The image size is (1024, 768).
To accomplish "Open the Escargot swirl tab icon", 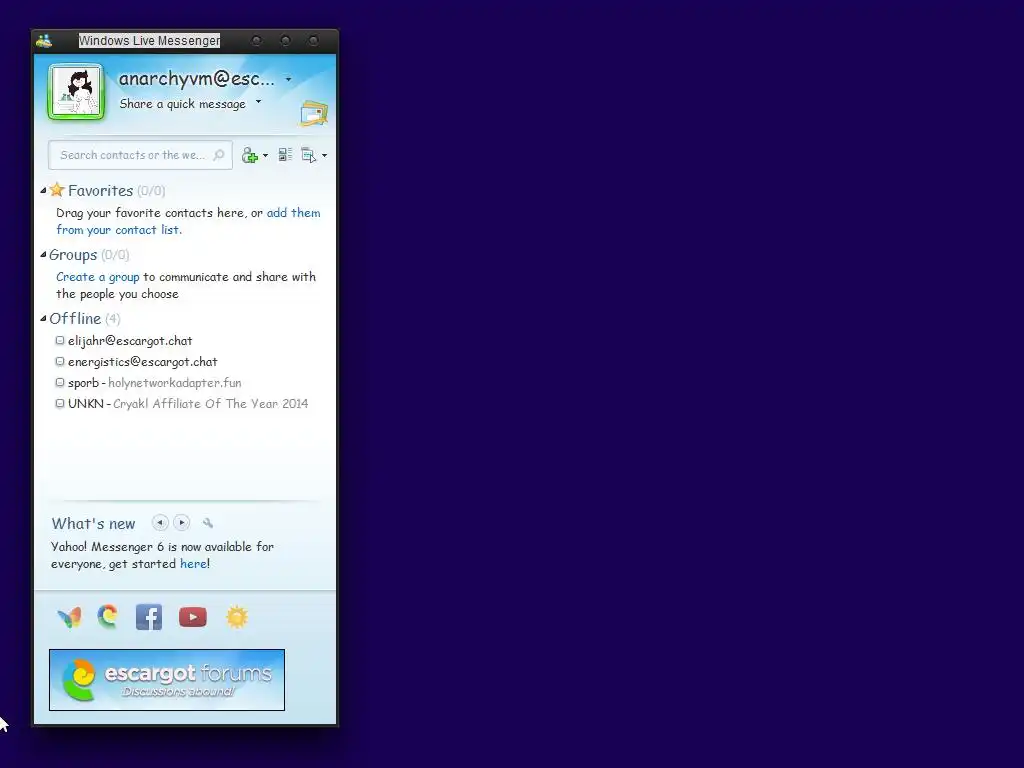I will 108,616.
